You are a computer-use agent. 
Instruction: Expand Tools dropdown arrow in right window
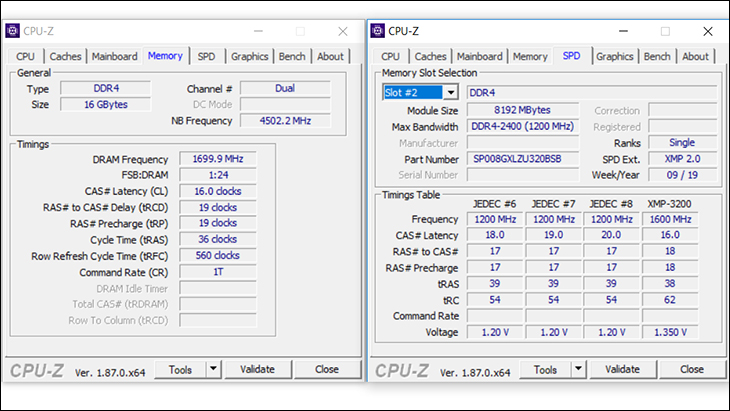pos(578,370)
